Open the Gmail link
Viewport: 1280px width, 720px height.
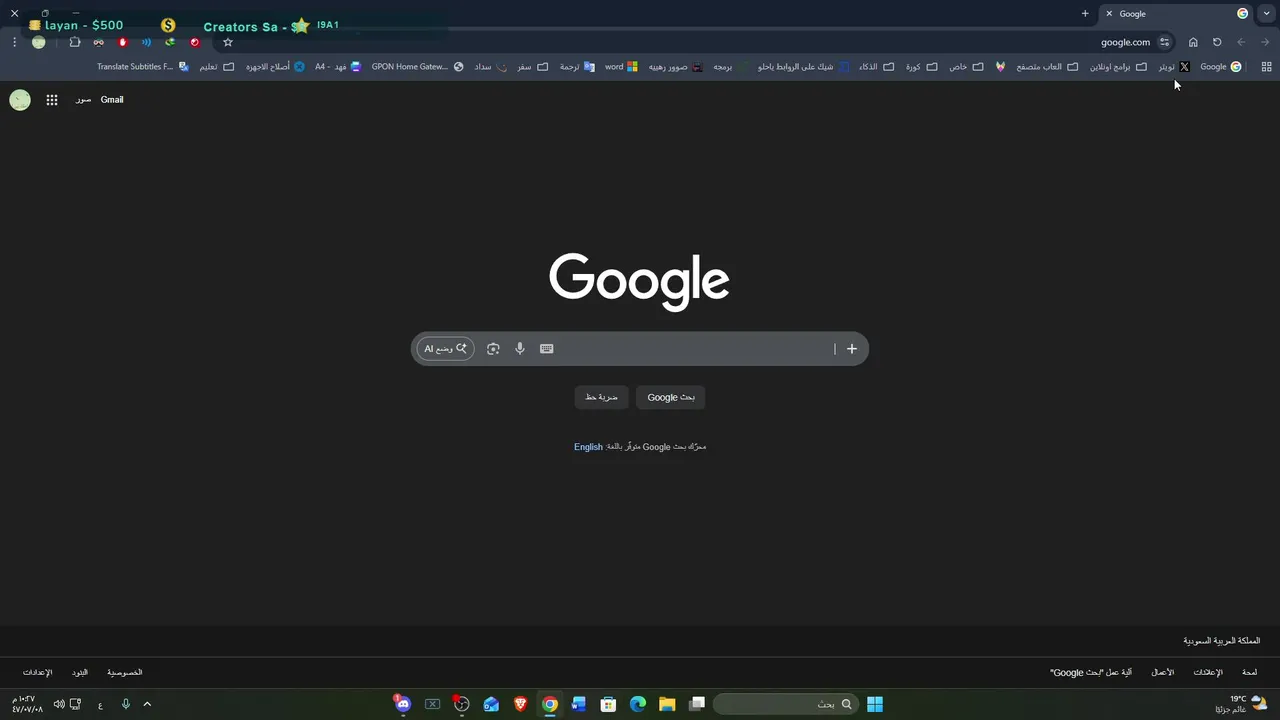112,100
